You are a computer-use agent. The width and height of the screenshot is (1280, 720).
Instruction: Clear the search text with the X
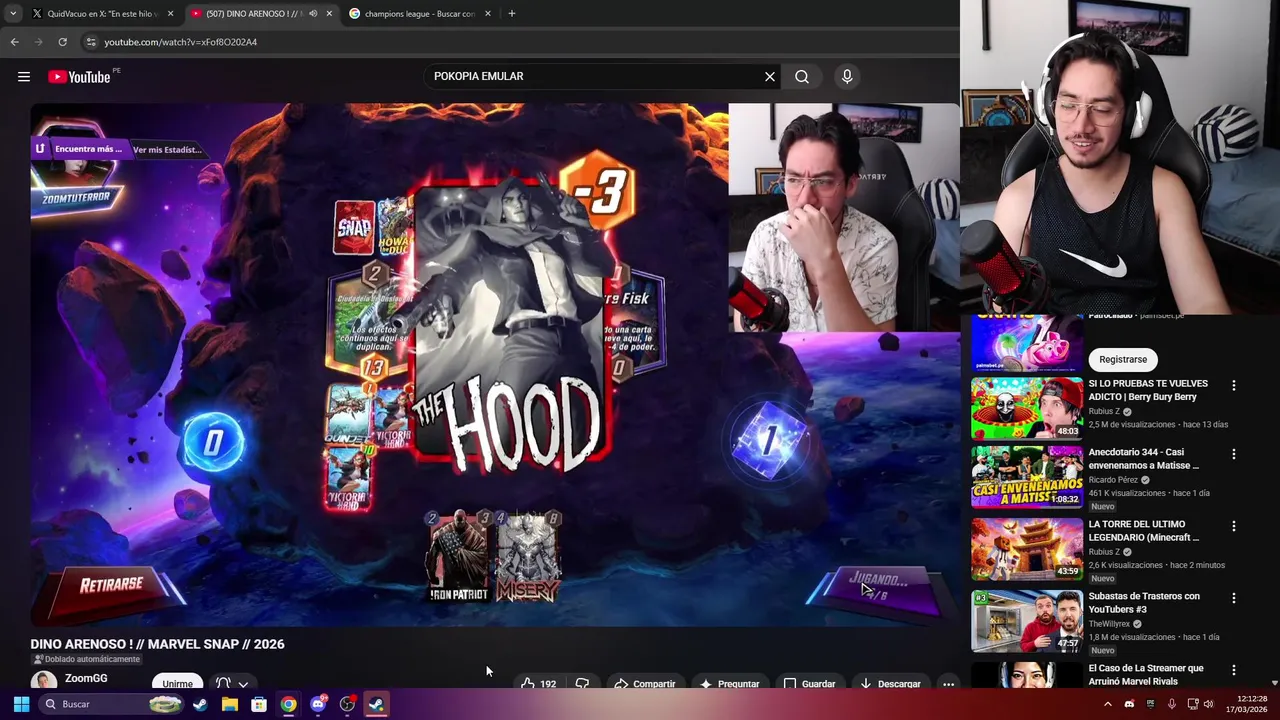[770, 76]
